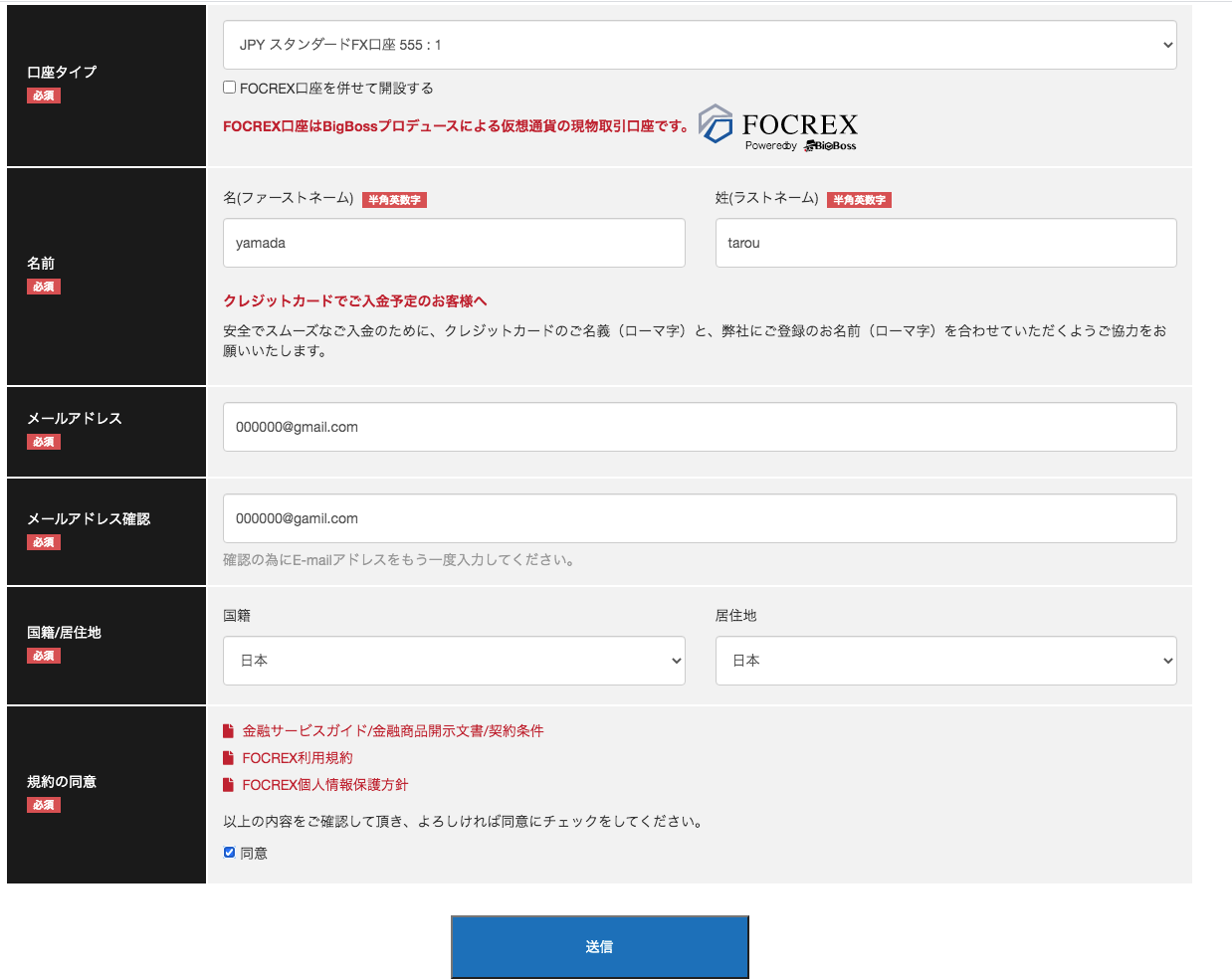Edit the last name field containing tarou

pos(945,243)
